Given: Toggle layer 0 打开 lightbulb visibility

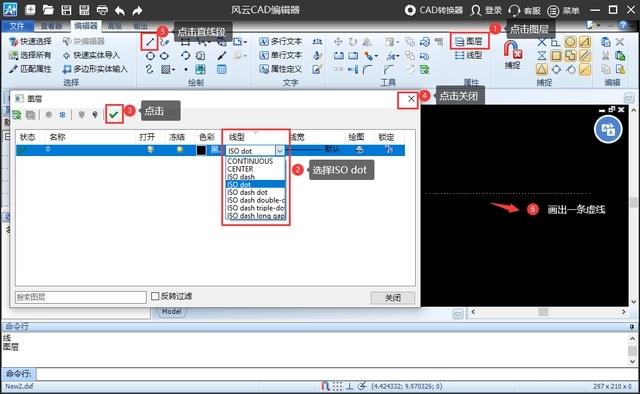Looking at the screenshot, I should pos(151,150).
